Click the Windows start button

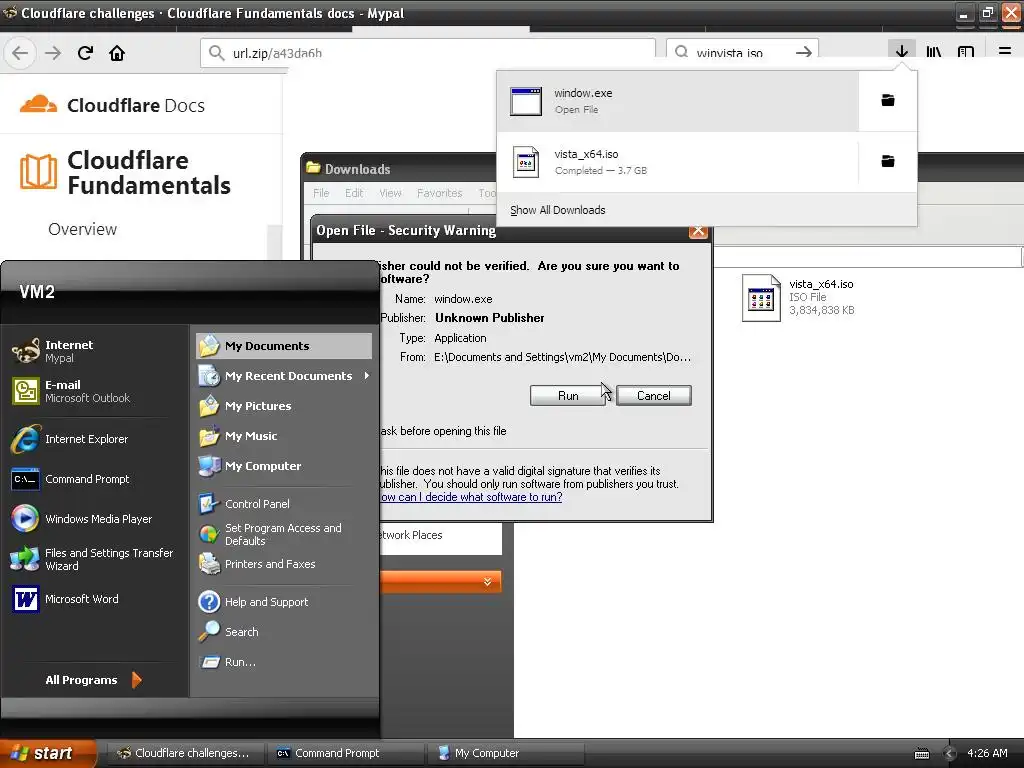click(47, 753)
